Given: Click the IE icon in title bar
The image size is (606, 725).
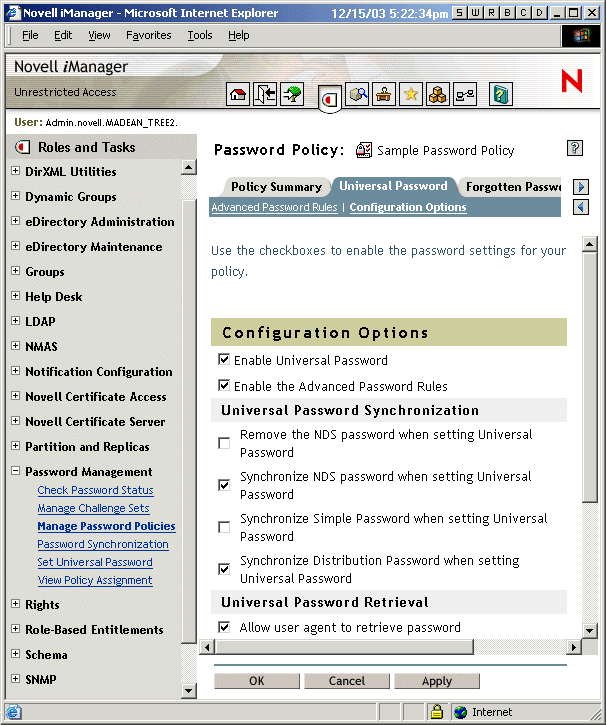Looking at the screenshot, I should (13, 12).
